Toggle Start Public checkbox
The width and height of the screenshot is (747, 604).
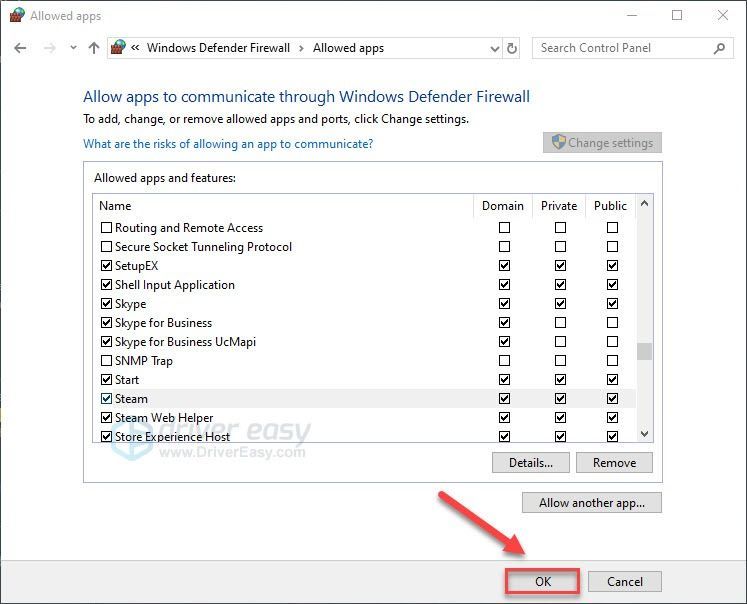(612, 380)
